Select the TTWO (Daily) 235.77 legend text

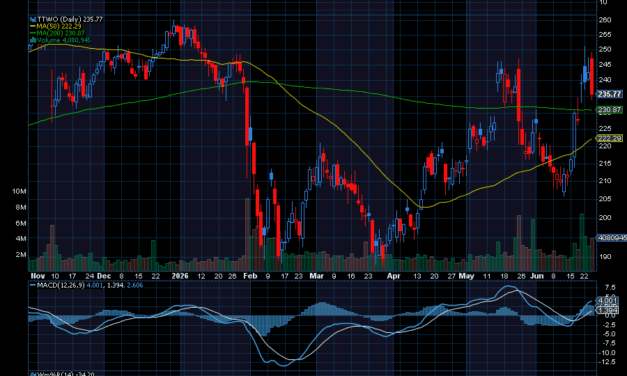pyautogui.click(x=70, y=19)
